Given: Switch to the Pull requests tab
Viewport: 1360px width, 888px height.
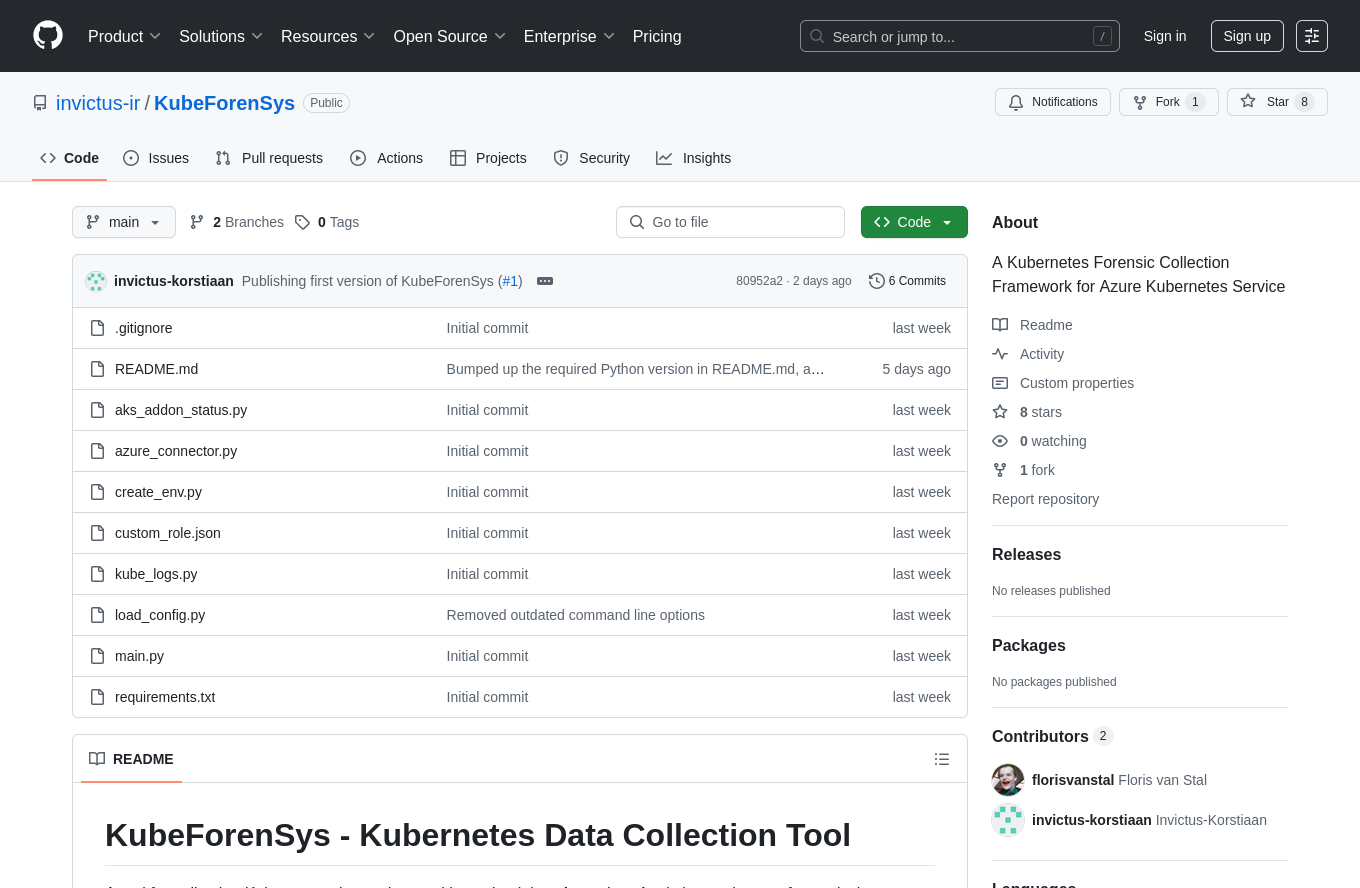Looking at the screenshot, I should (x=269, y=158).
